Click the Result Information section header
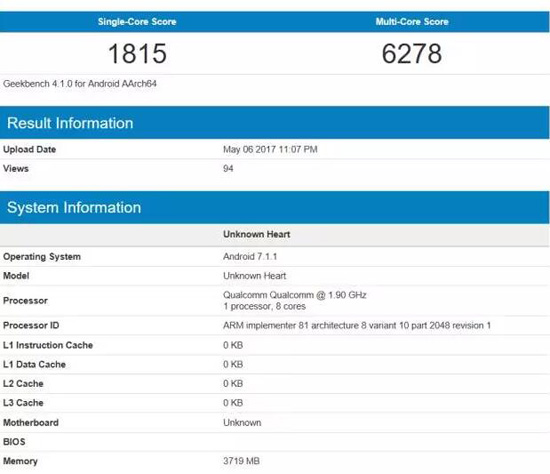The height and width of the screenshot is (474, 550). (x=70, y=123)
